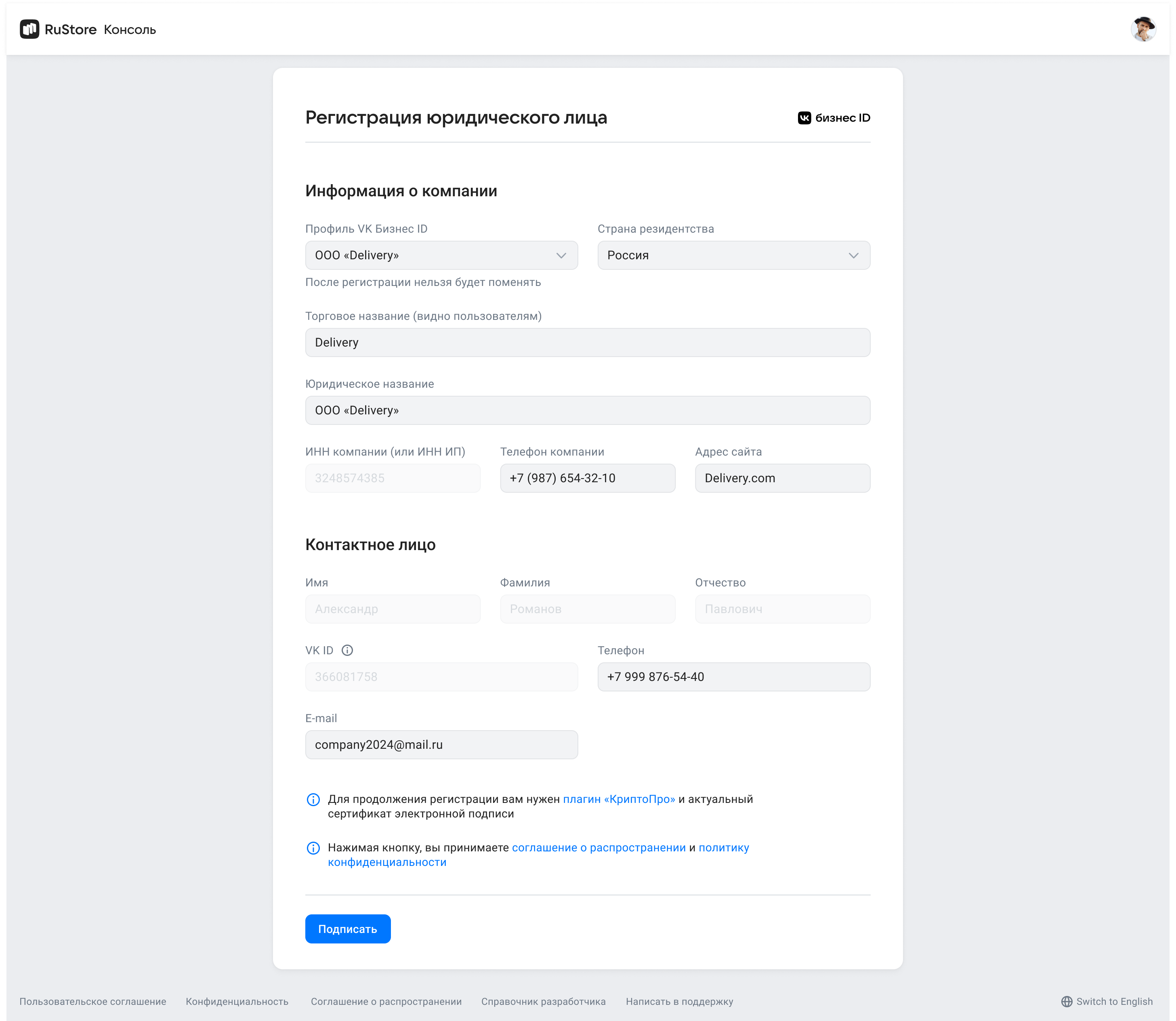
Task: Focus the Юридическое название field
Action: [x=588, y=410]
